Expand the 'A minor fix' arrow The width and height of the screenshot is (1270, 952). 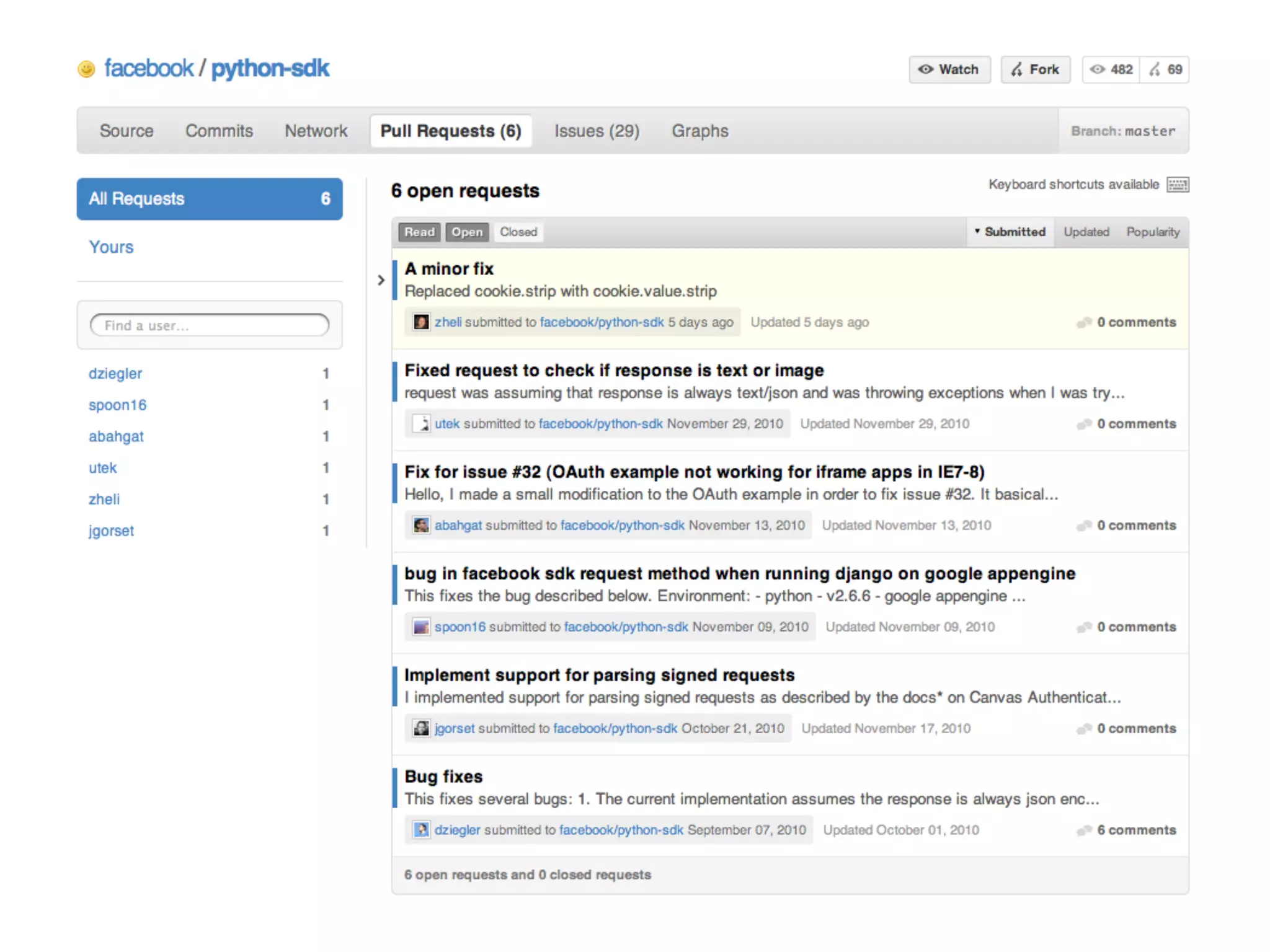click(x=381, y=280)
